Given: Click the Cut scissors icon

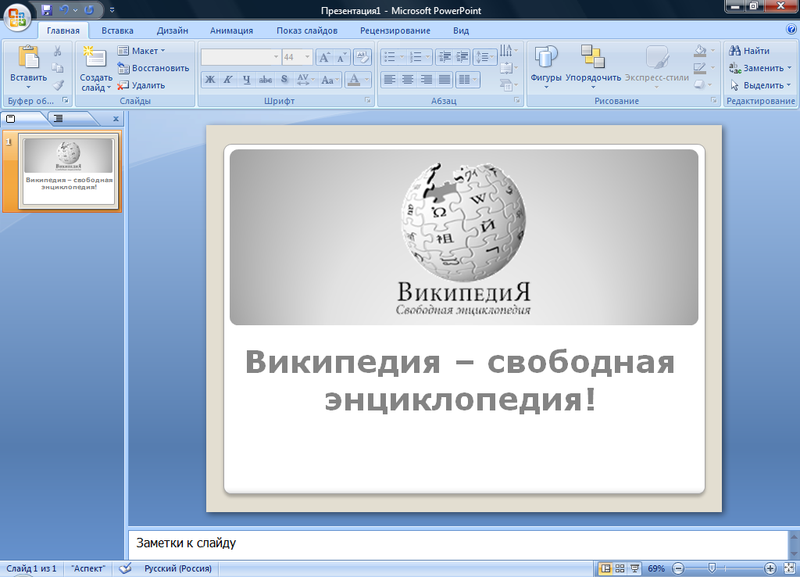Looking at the screenshot, I should pos(57,50).
